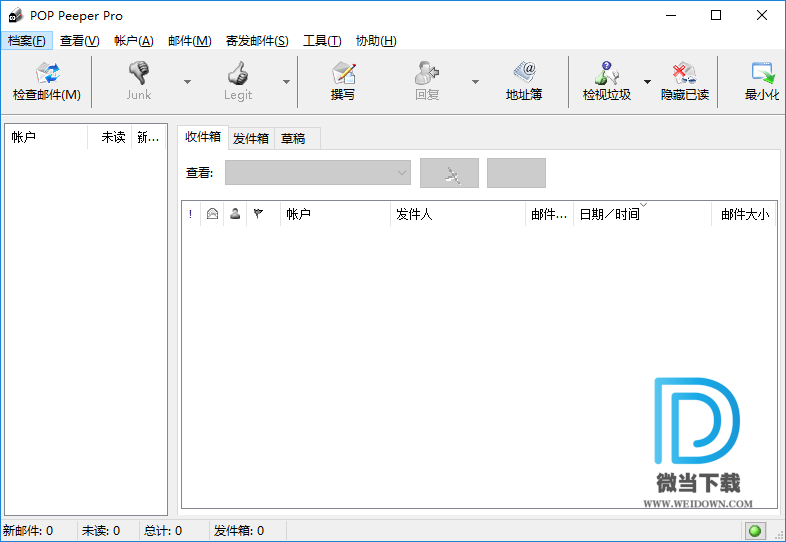
Task: Open the 工具(T) menu
Action: pos(322,41)
